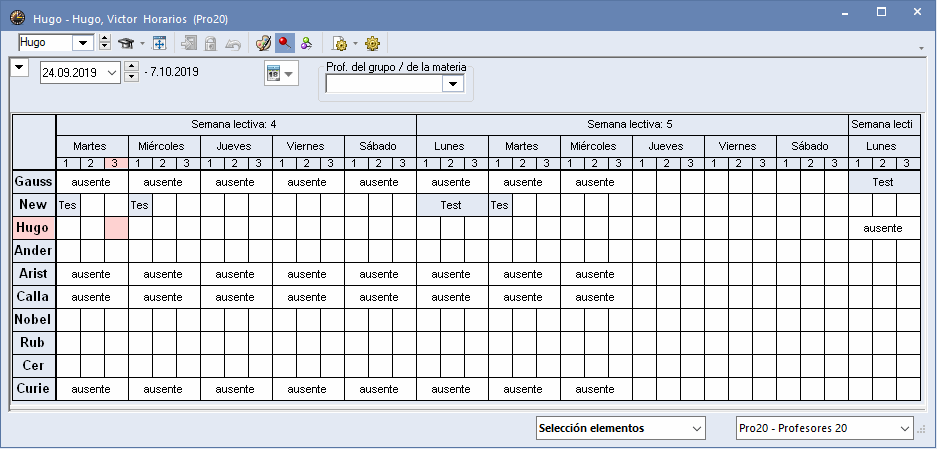Screen dimensions: 937x449
Task: Increase the date with up spinner arrow
Action: tap(131, 67)
